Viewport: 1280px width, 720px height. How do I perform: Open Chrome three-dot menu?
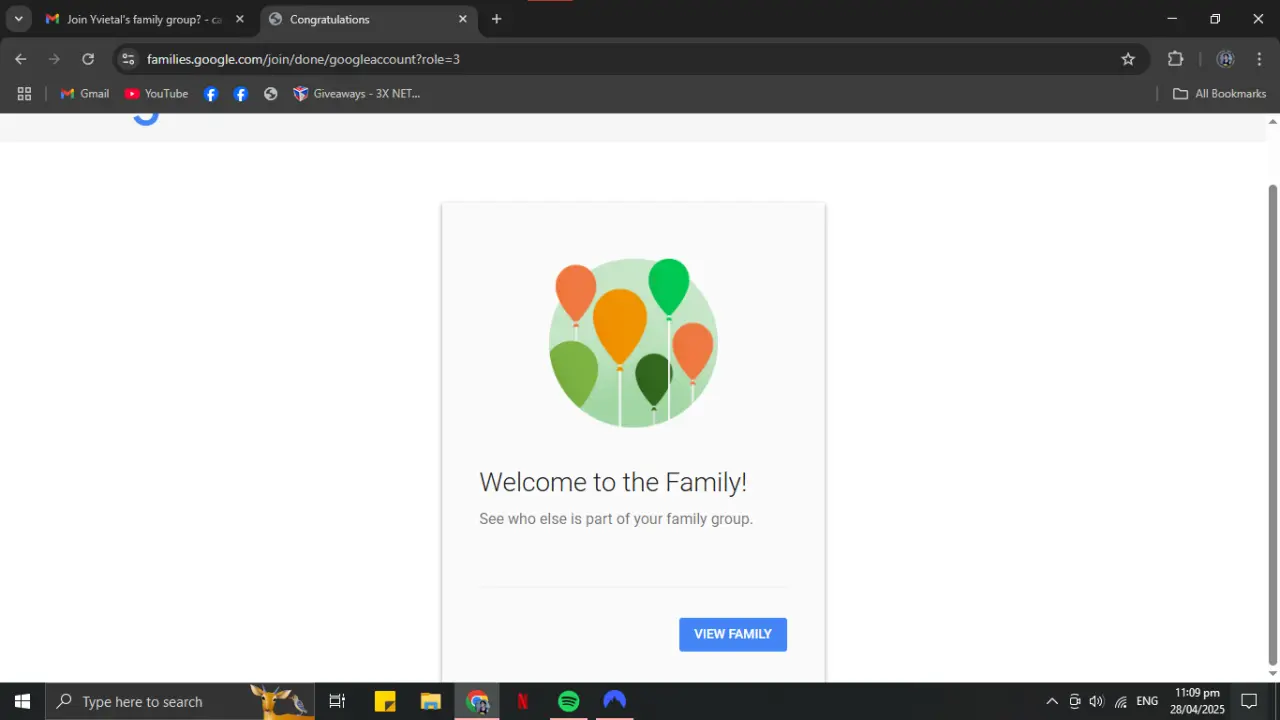(x=1259, y=59)
